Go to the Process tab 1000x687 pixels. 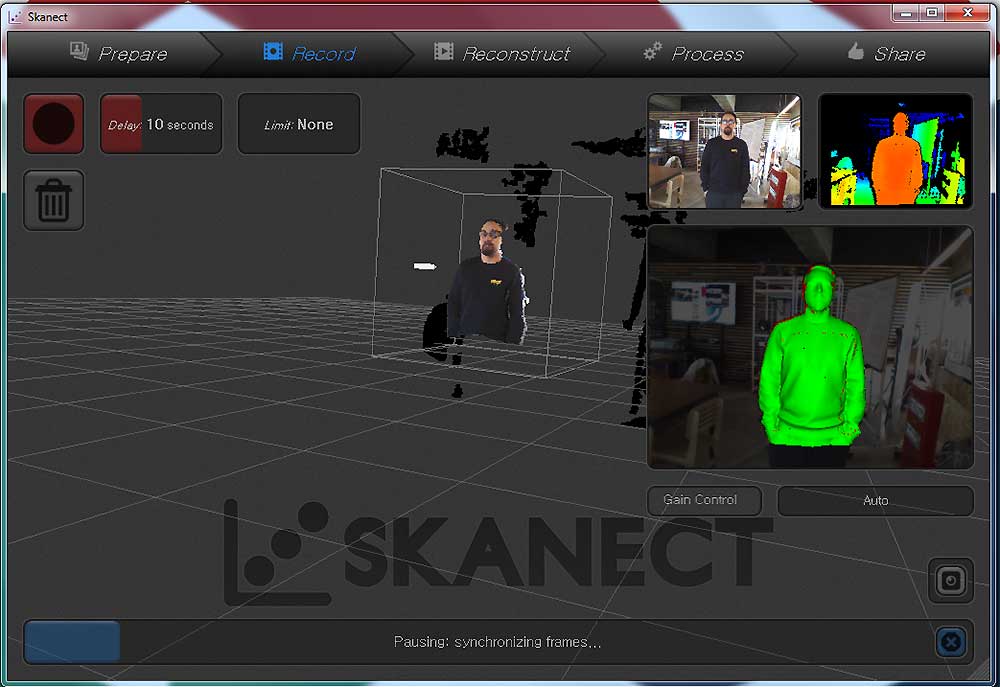click(693, 54)
